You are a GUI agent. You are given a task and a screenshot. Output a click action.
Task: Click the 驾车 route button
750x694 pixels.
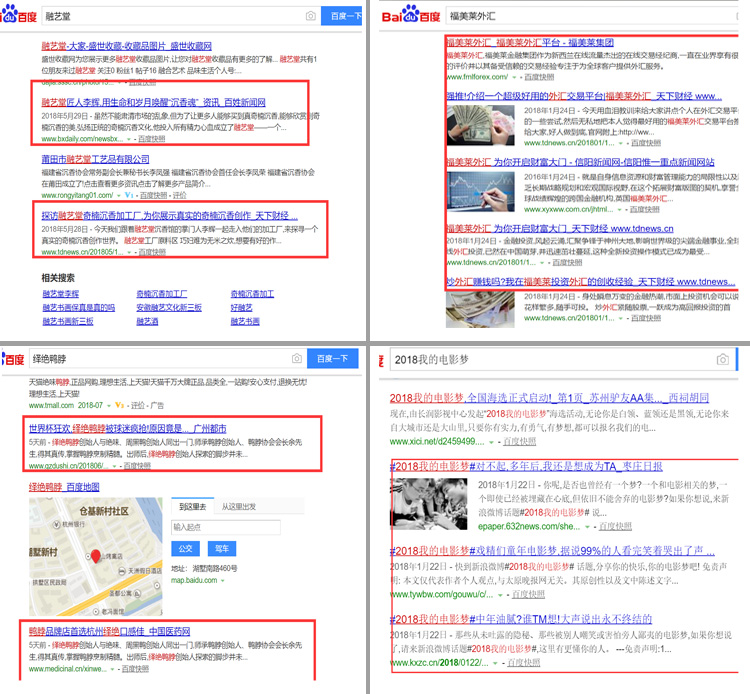[x=222, y=549]
